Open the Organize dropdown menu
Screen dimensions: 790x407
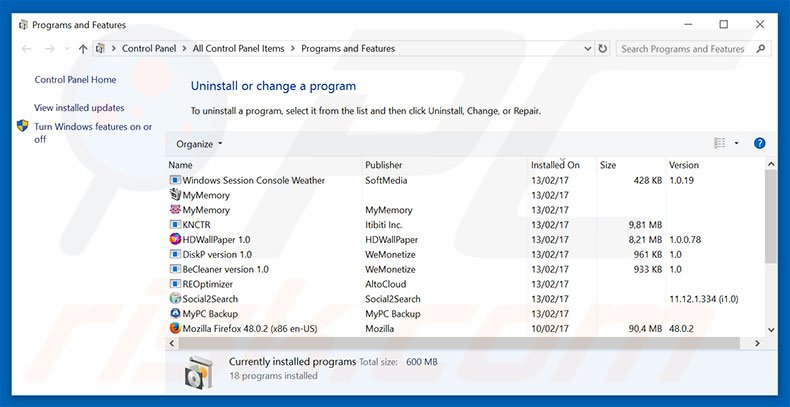pos(199,144)
